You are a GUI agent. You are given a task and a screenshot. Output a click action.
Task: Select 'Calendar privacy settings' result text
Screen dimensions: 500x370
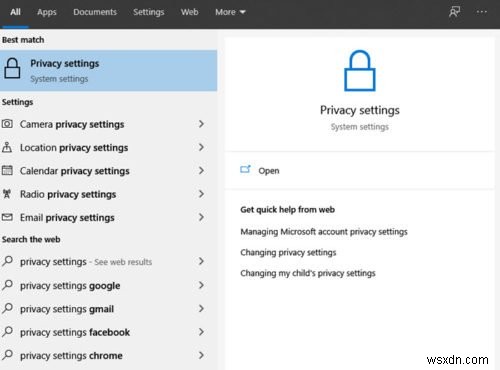click(75, 171)
